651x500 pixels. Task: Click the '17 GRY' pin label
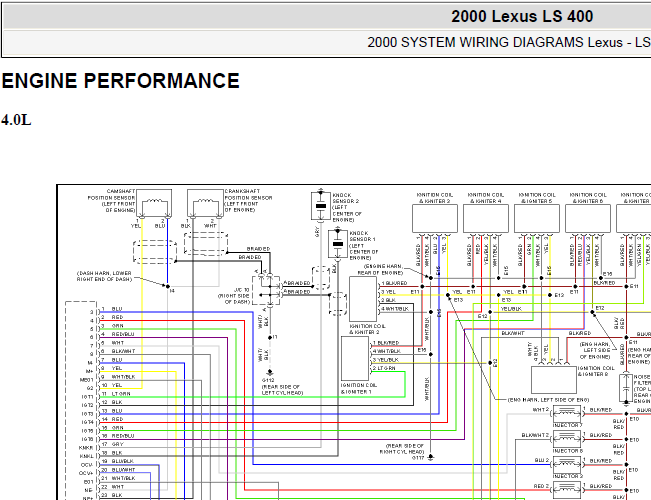pyautogui.click(x=113, y=444)
